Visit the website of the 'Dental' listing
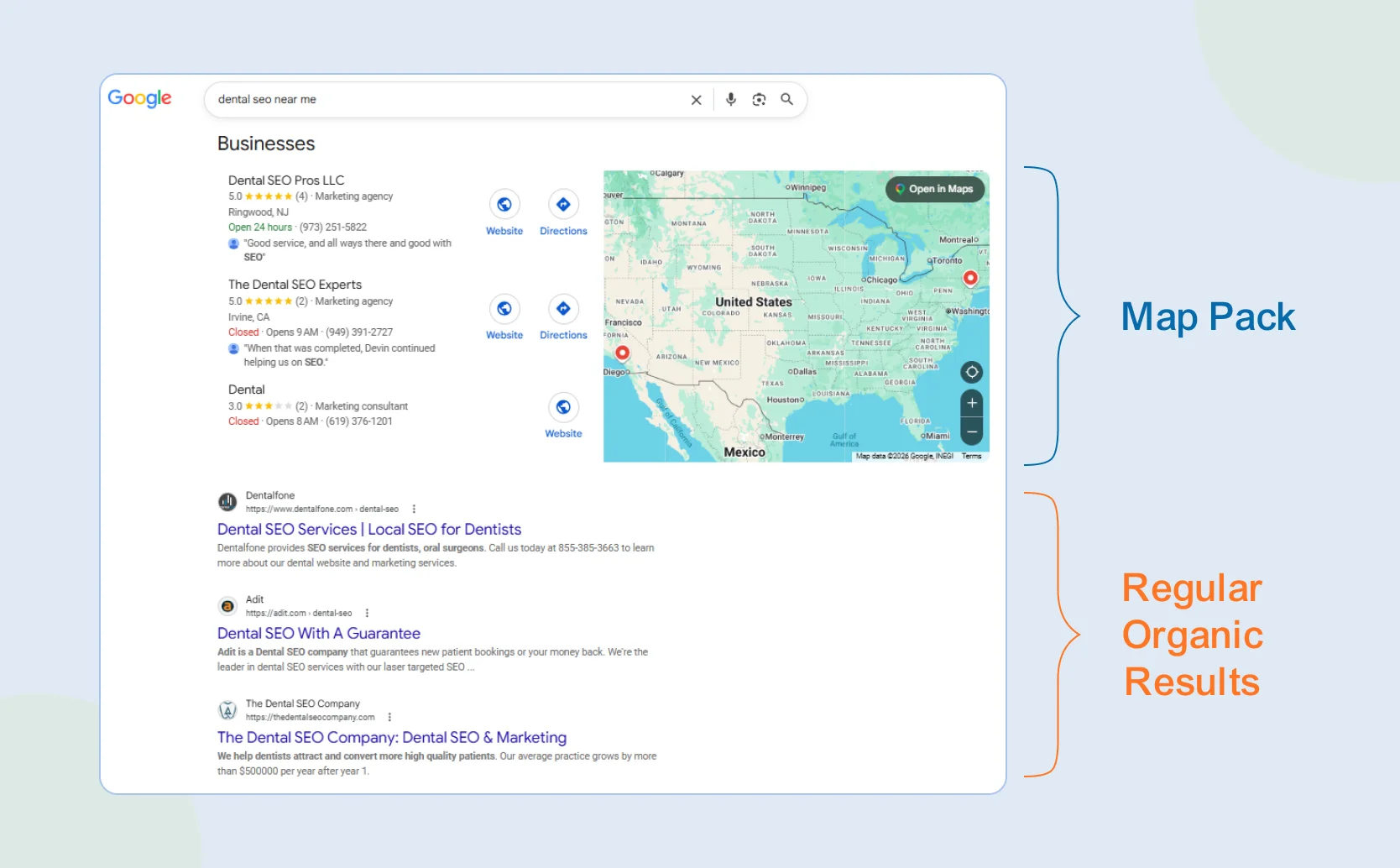Viewport: 1400px width, 868px height. click(x=563, y=416)
